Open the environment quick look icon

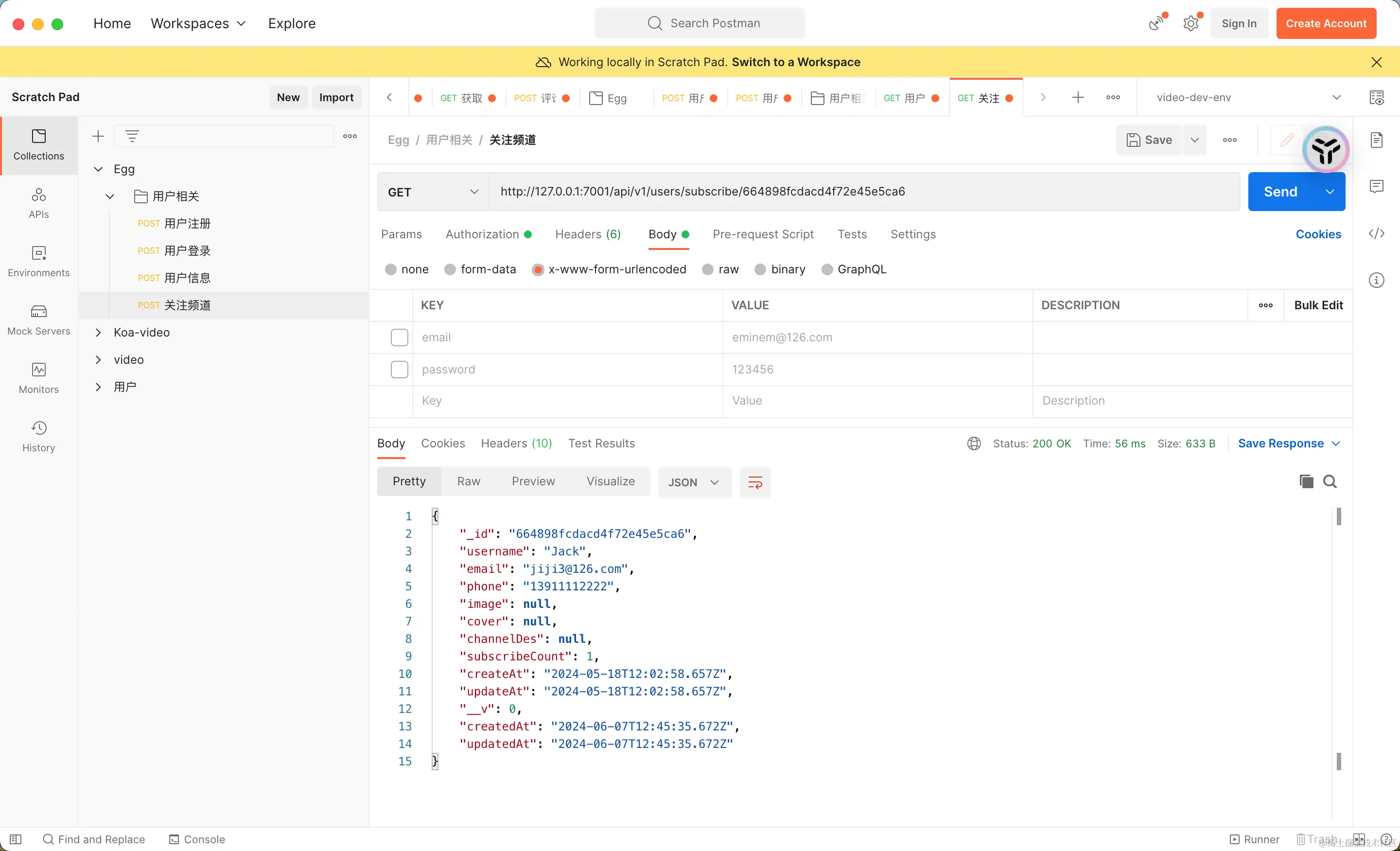1376,97
